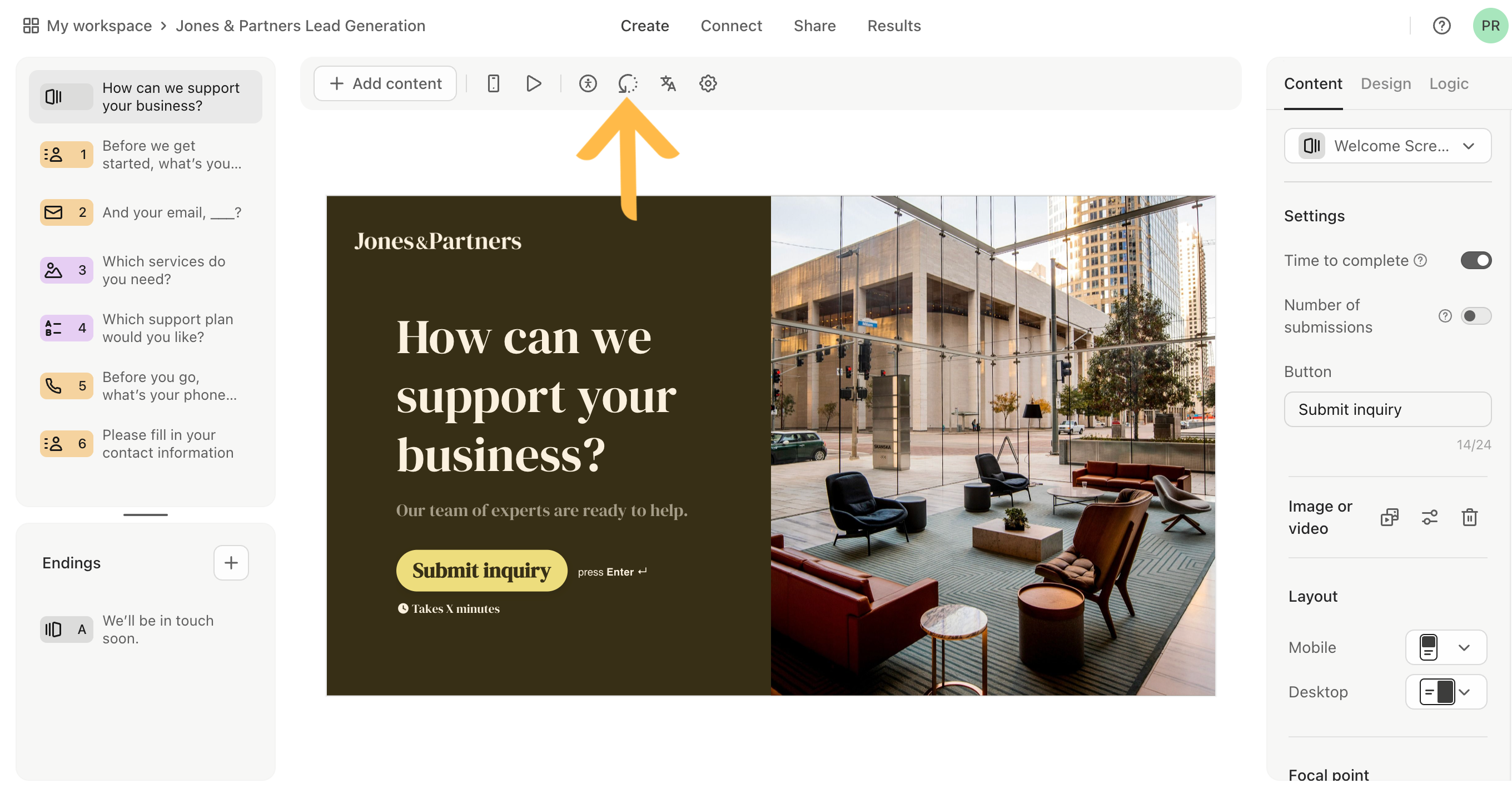Open the help question mark icon

[1441, 26]
